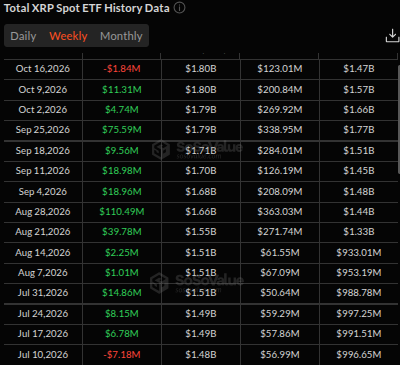Click the $61.55M value traded cell

(x=280, y=253)
